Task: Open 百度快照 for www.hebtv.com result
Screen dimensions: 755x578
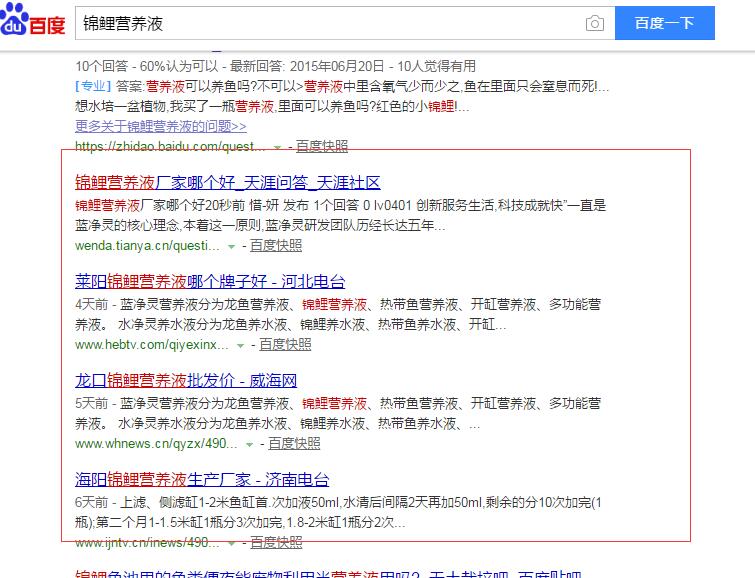Action: click(285, 344)
